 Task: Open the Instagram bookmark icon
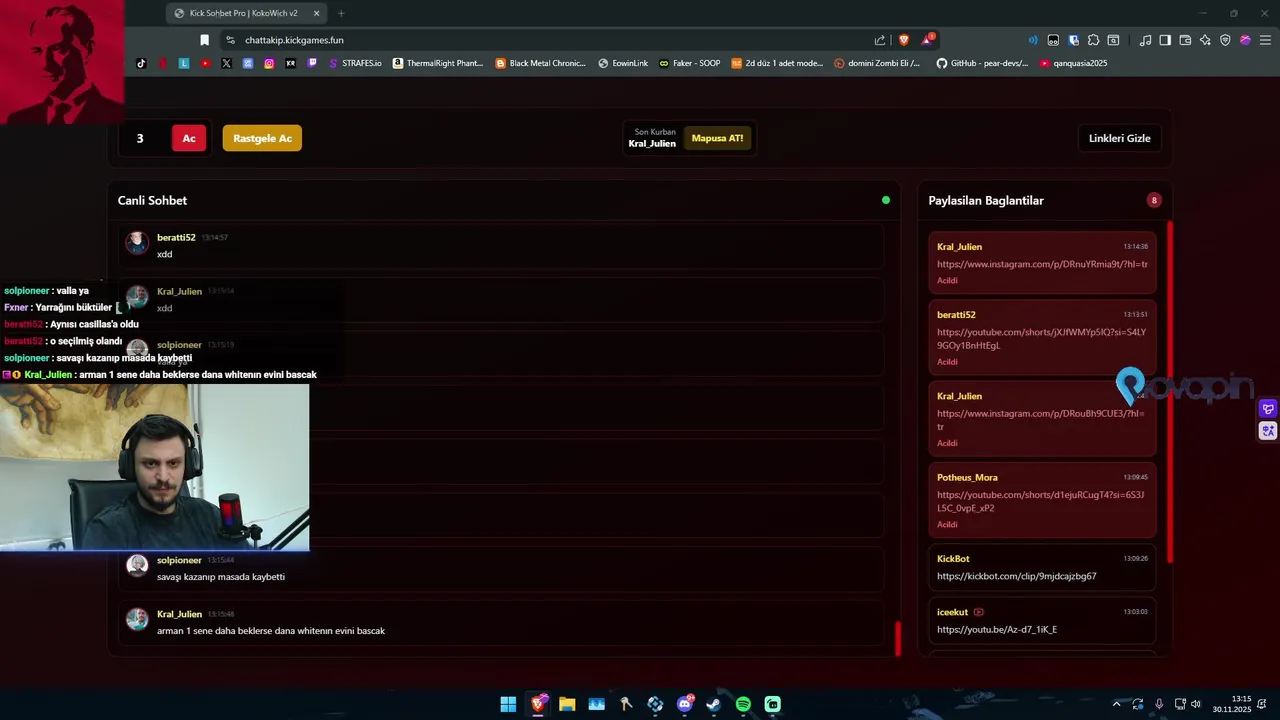click(x=269, y=63)
